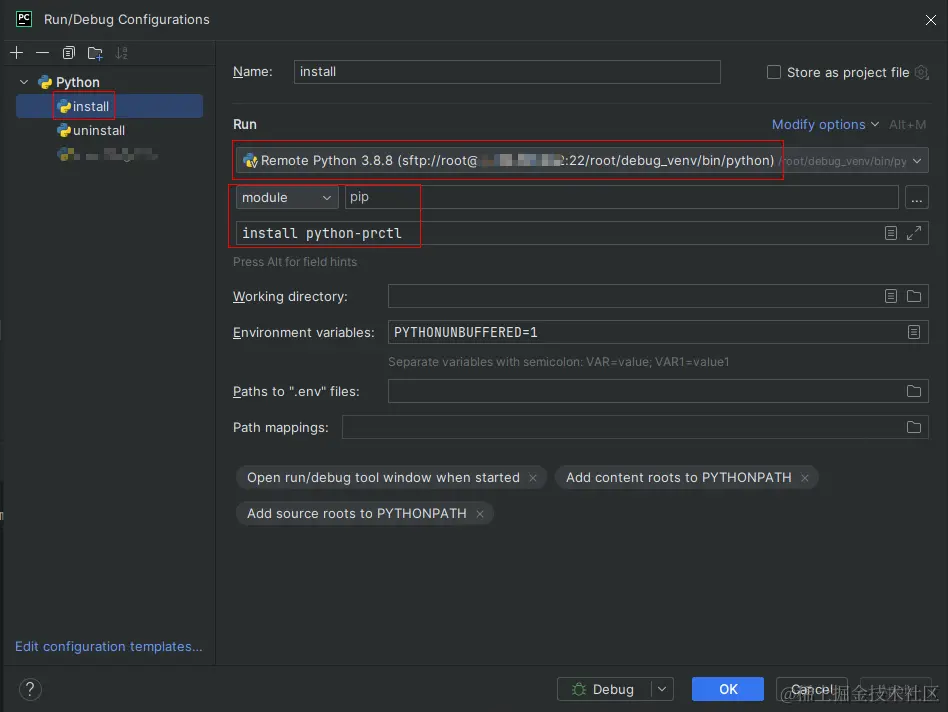
Task: Copy the selected configuration
Action: [x=68, y=53]
